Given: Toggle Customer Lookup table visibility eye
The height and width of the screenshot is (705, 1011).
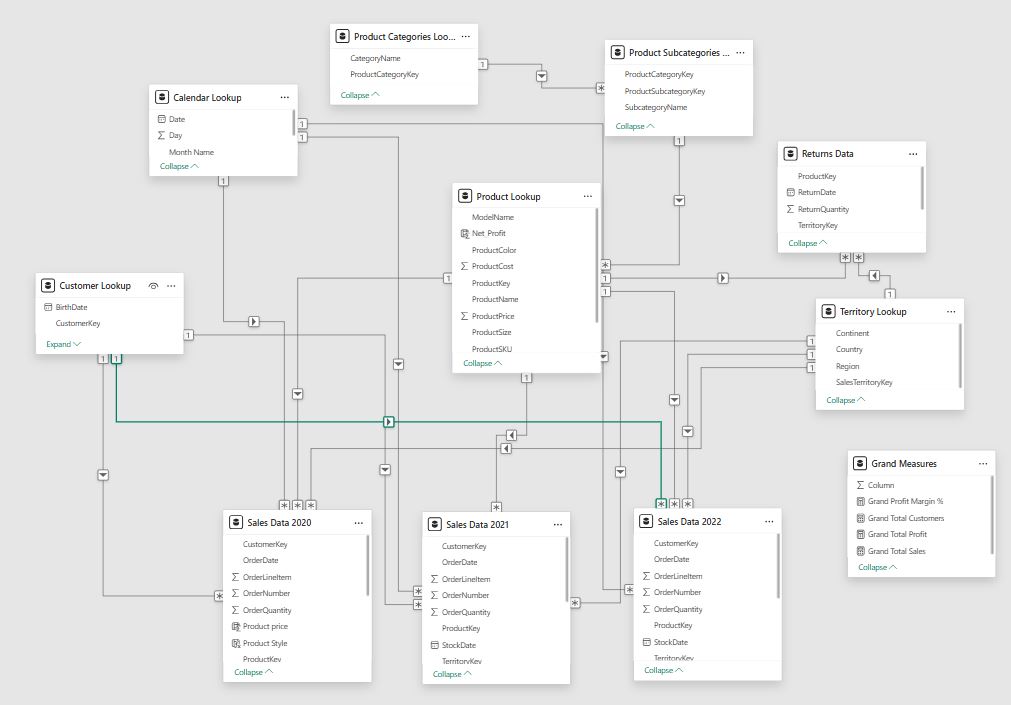Looking at the screenshot, I should click(153, 286).
